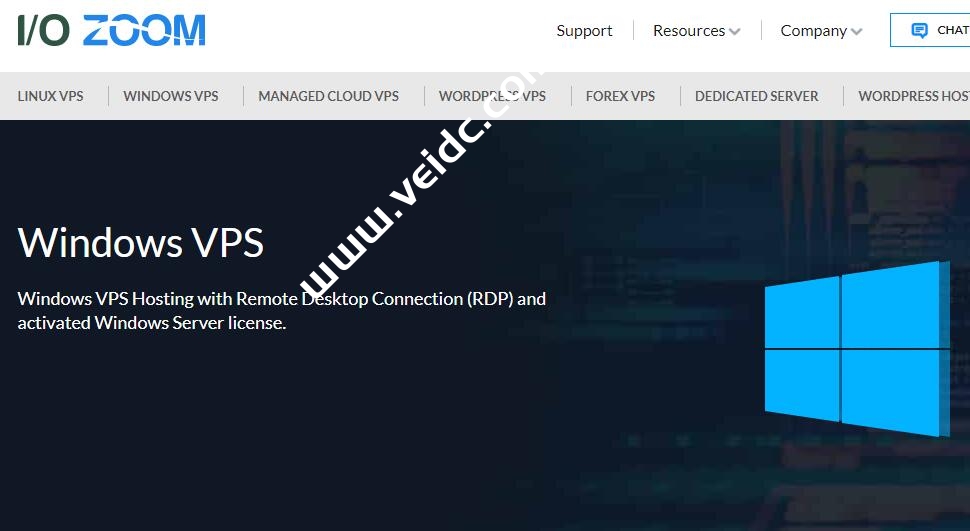This screenshot has height=531, width=970.
Task: Click the 'Windows VPS' heading
Action: point(141,242)
